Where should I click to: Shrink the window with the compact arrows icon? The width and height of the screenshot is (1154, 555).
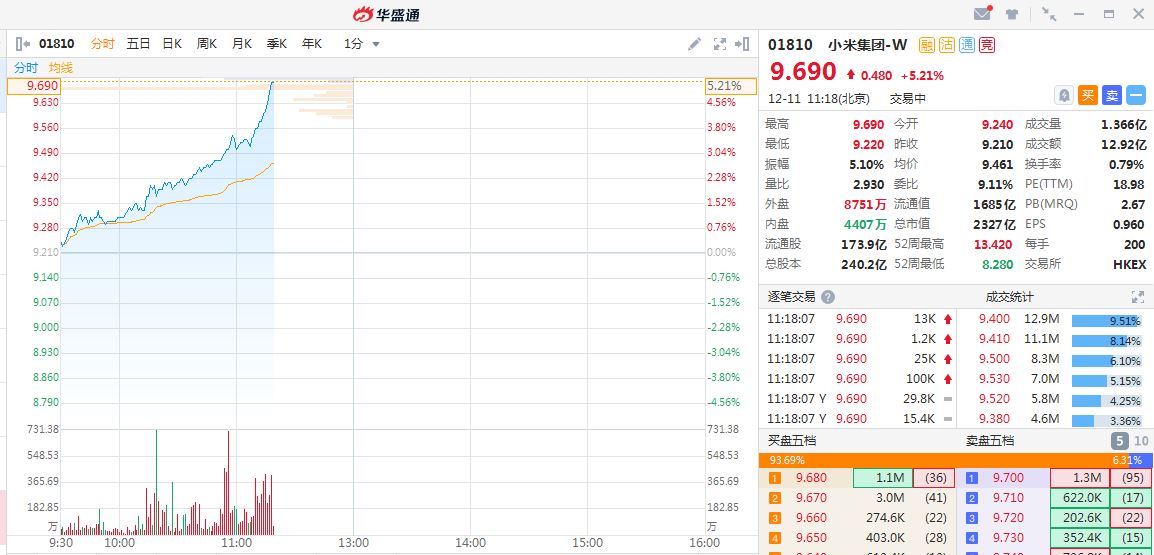(x=1049, y=14)
